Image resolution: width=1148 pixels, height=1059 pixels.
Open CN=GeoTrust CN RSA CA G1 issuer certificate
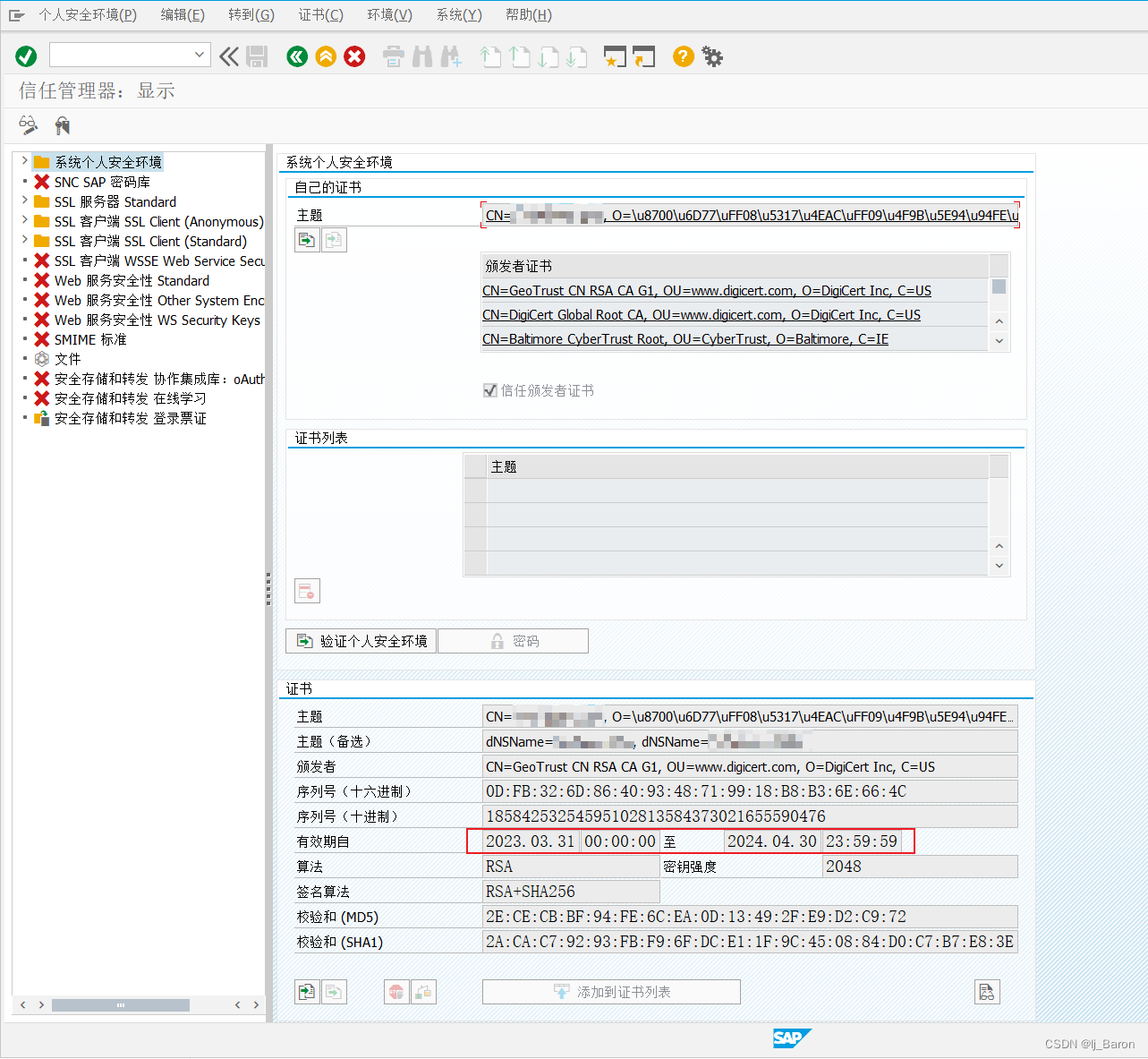click(x=707, y=291)
